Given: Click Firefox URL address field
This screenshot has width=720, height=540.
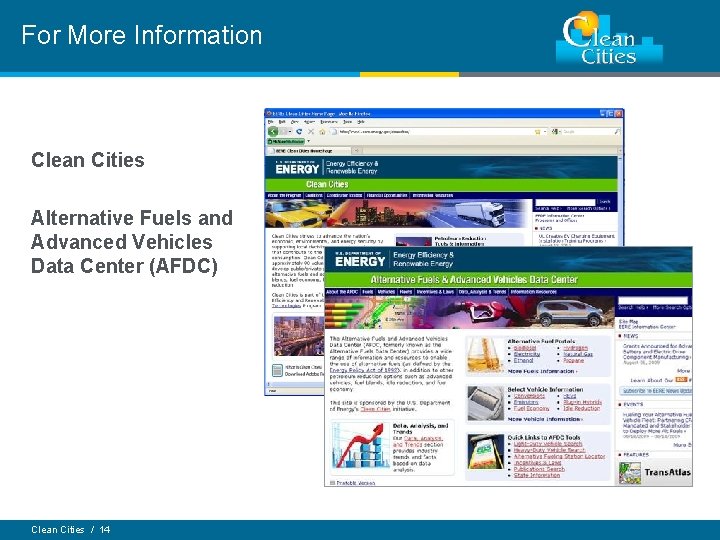Looking at the screenshot, I should [434, 132].
